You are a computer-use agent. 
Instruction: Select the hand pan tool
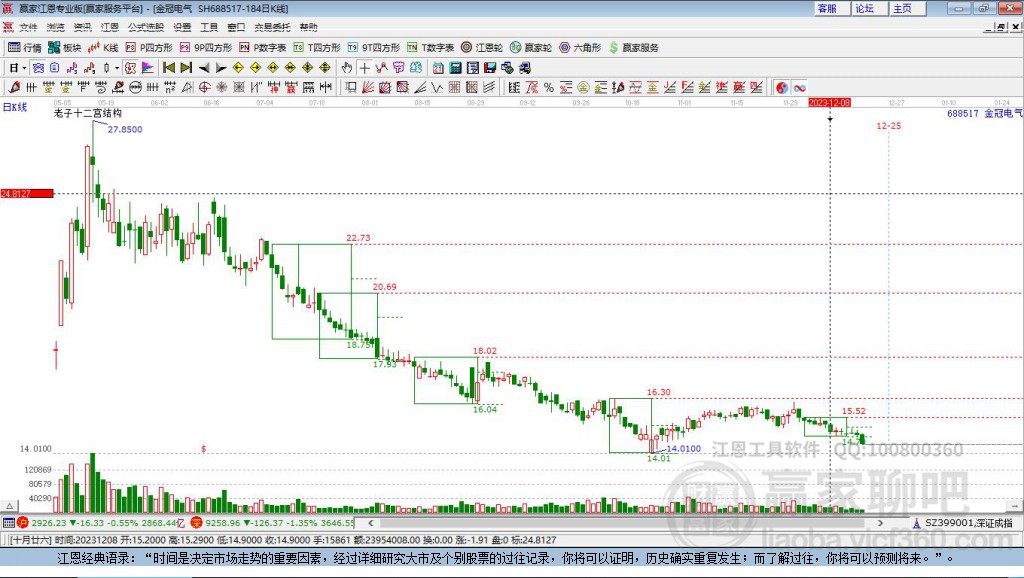347,68
